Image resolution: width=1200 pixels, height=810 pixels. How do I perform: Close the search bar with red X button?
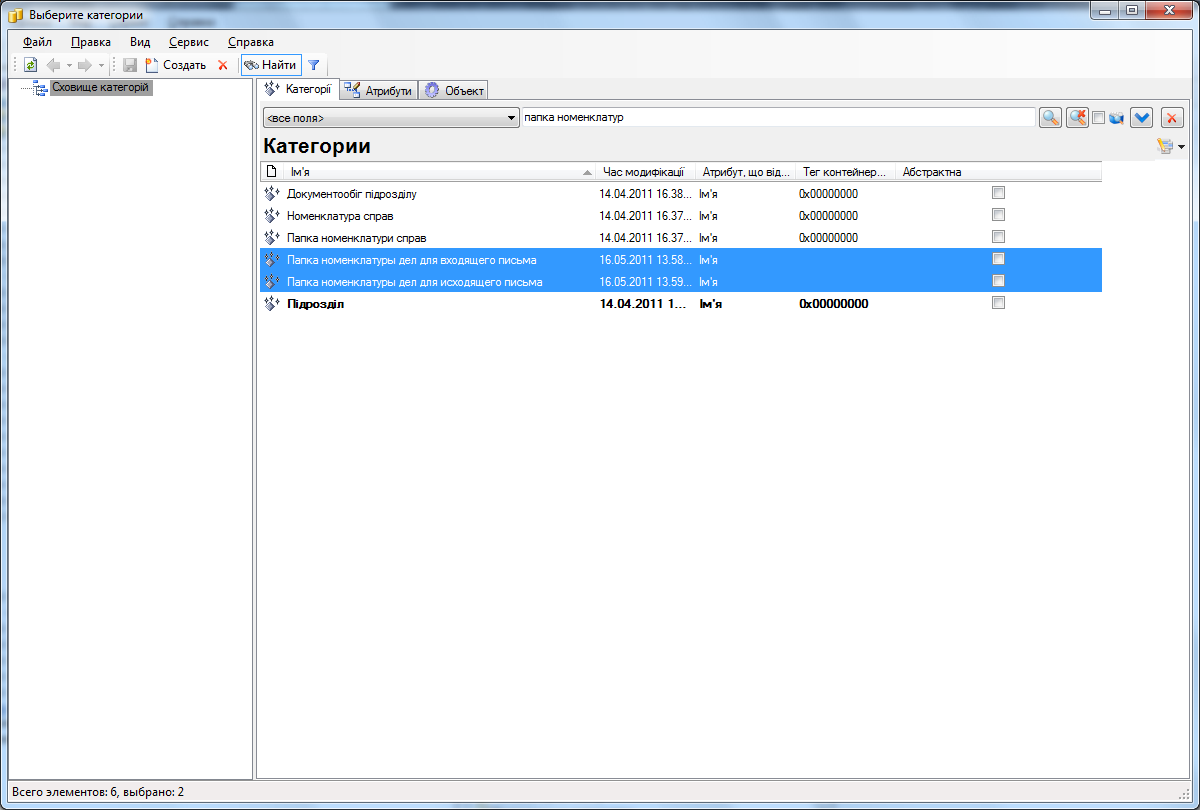(1172, 118)
